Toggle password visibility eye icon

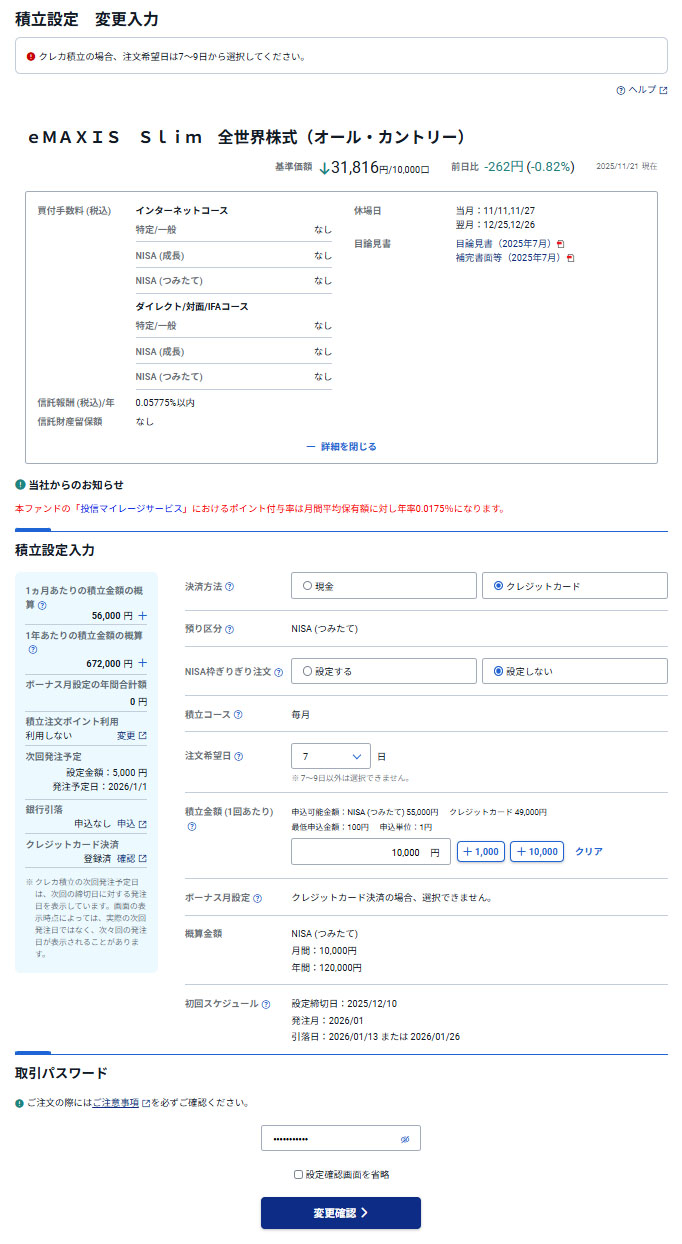(x=405, y=1139)
